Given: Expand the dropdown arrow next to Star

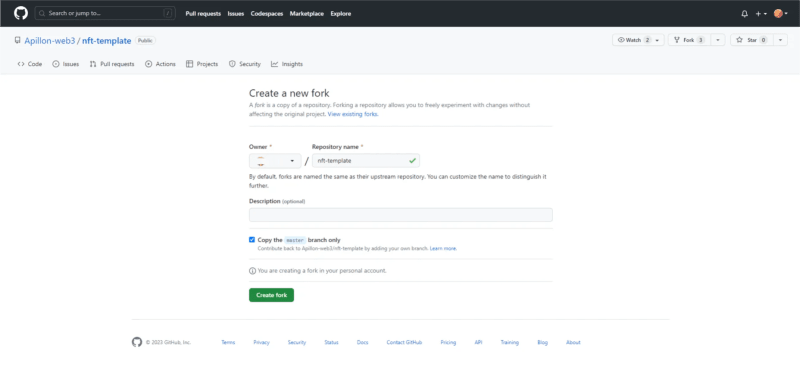Looking at the screenshot, I should (x=781, y=40).
